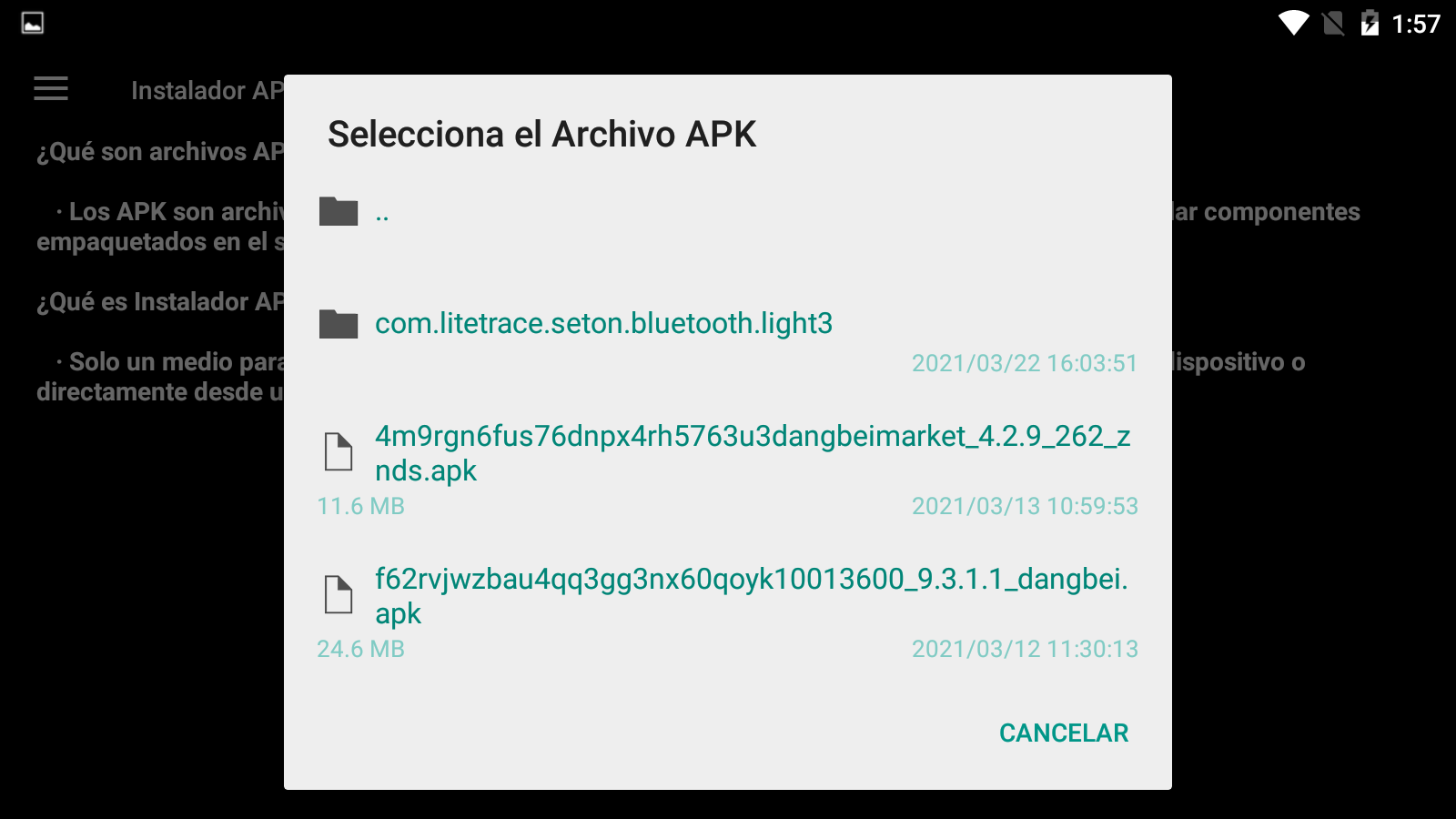
Task: Select f62rvjwzbau4qq 9.3.1.1_dangbei apk file
Action: [x=728, y=612]
